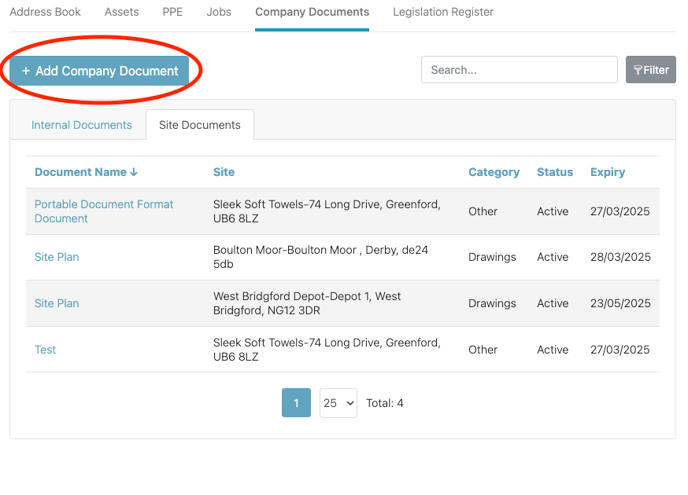Click Other category in Test row
The image size is (688, 495).
[x=483, y=350]
